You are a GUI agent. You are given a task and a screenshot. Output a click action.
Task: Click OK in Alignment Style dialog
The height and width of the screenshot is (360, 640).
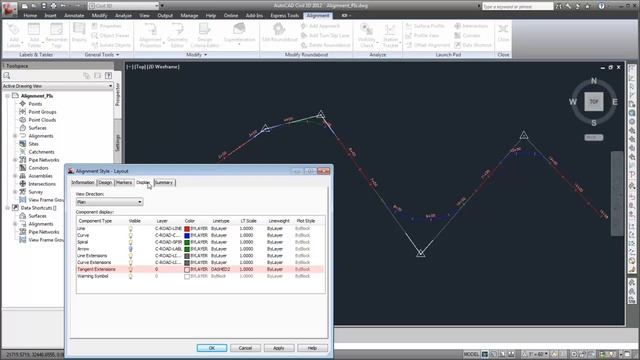pos(212,348)
